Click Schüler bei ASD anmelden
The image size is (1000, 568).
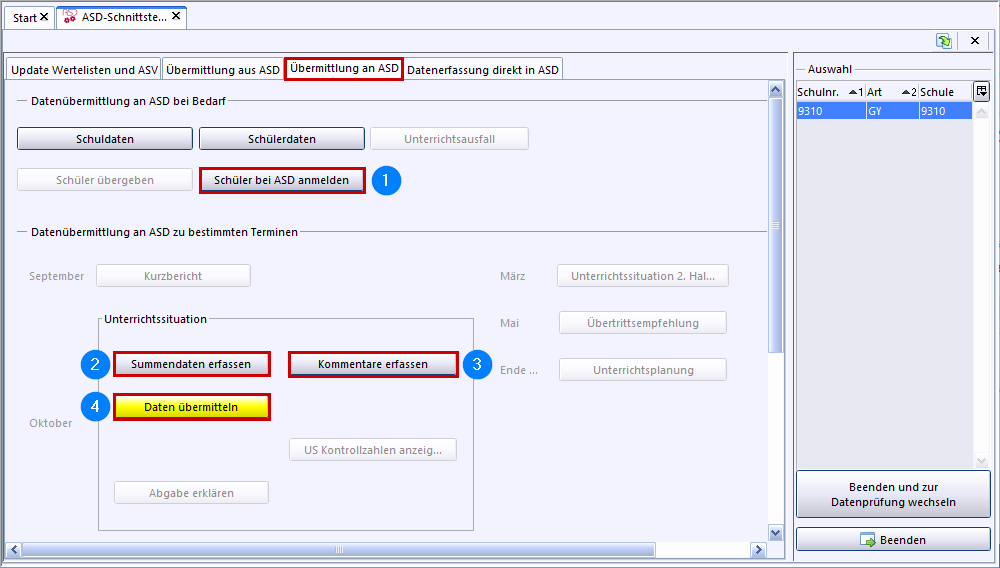coord(282,180)
